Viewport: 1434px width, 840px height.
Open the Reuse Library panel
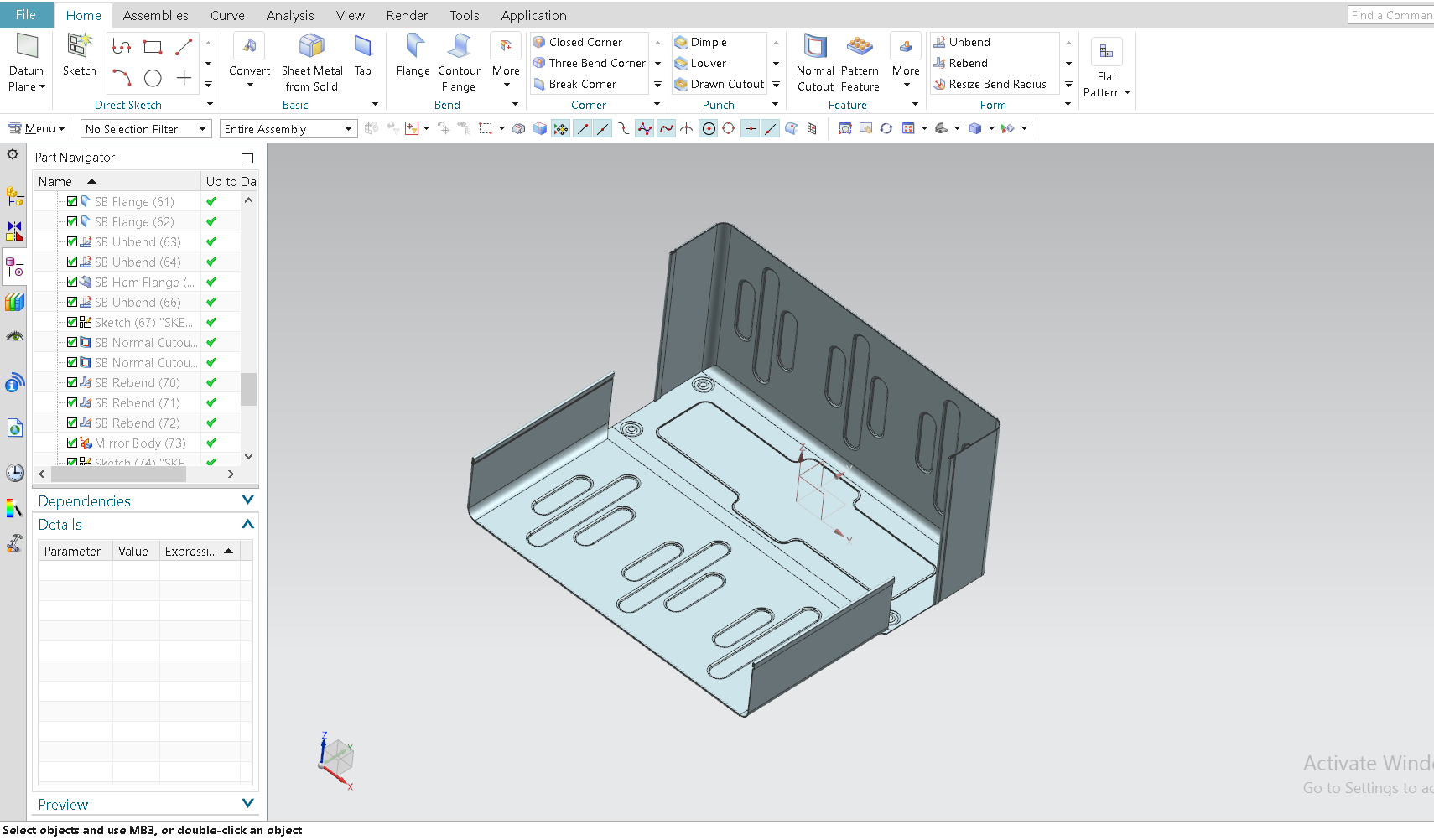[x=14, y=302]
